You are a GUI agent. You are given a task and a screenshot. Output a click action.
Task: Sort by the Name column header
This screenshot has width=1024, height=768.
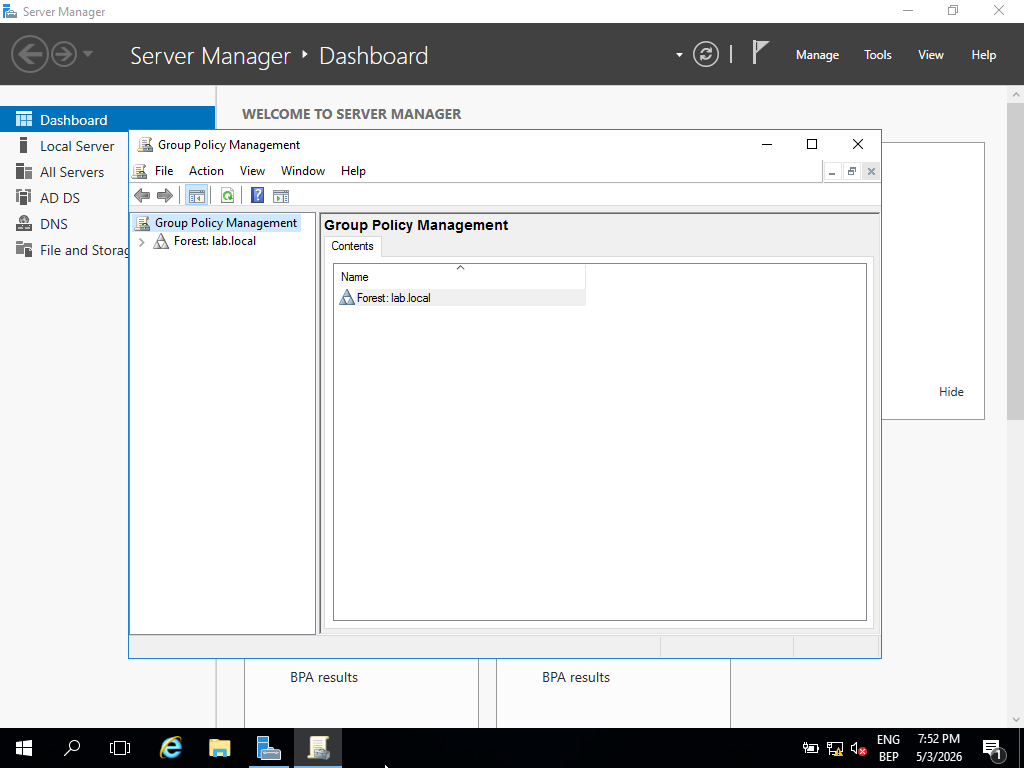click(460, 276)
